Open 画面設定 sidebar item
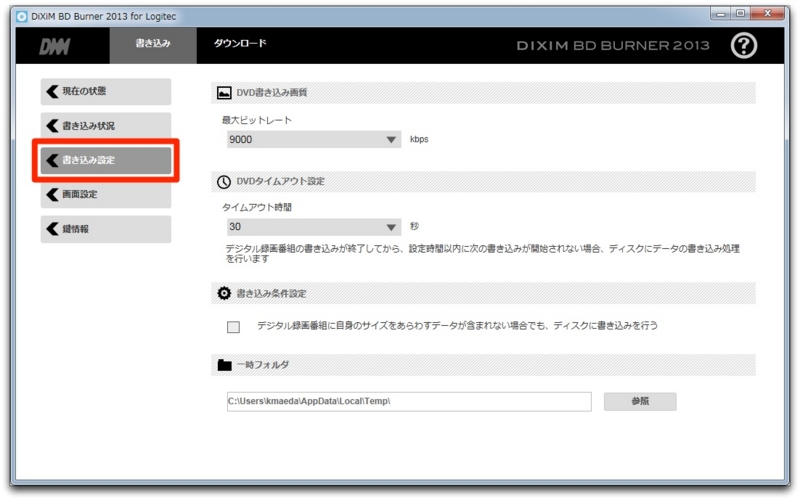This screenshot has width=800, height=500. (106, 194)
